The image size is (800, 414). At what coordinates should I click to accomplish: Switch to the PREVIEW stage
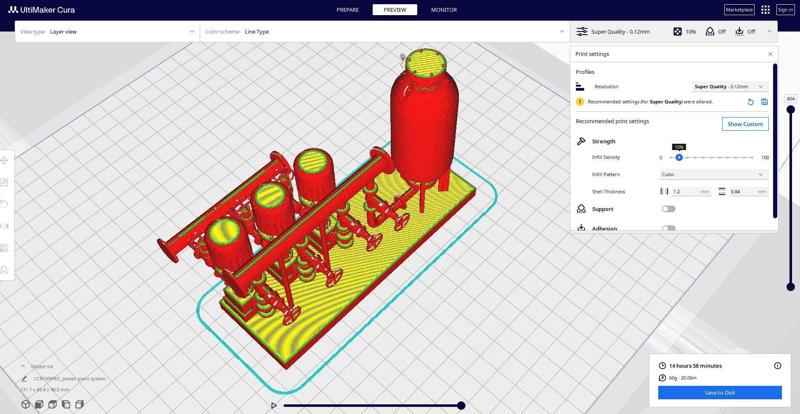point(395,10)
